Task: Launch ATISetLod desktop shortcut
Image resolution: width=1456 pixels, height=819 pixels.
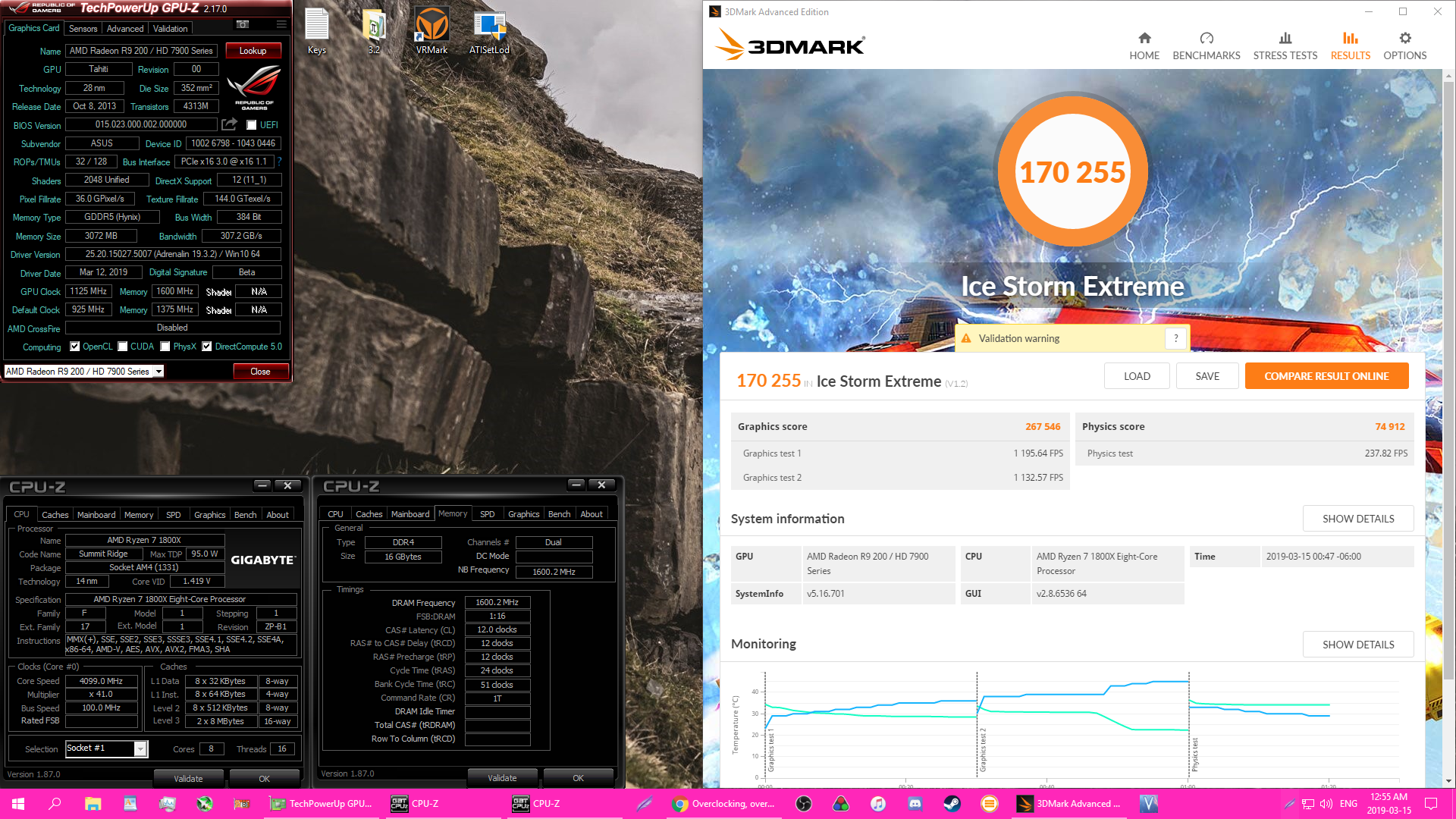Action: pos(489,32)
